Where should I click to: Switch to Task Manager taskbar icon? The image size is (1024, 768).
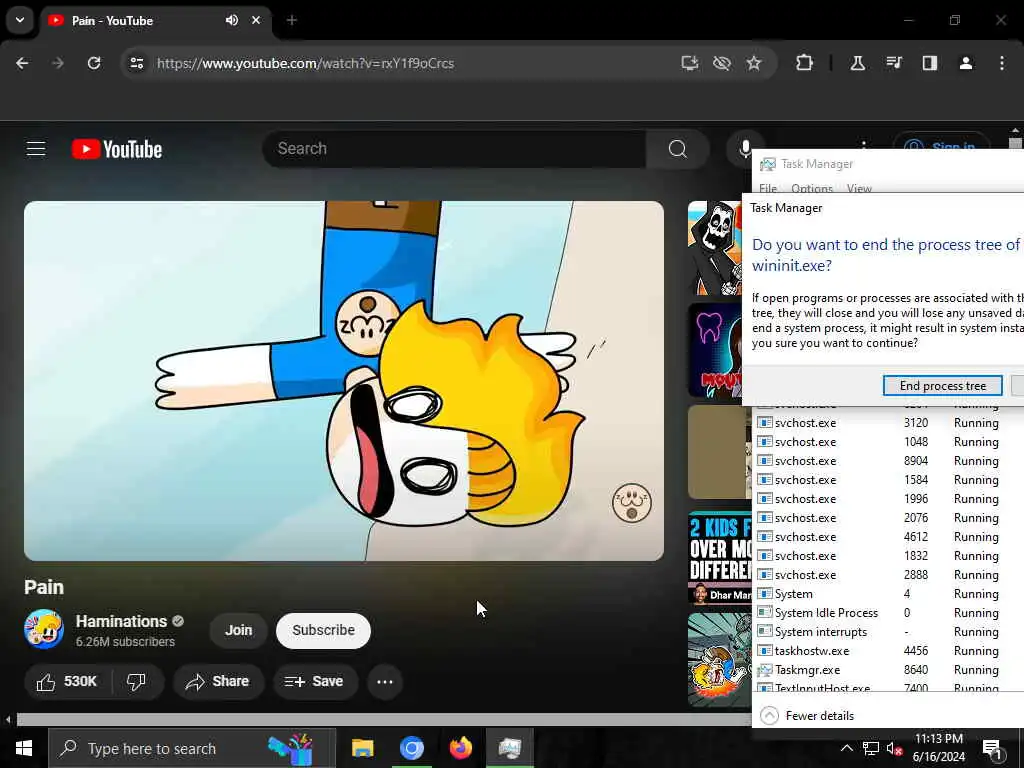coord(510,748)
